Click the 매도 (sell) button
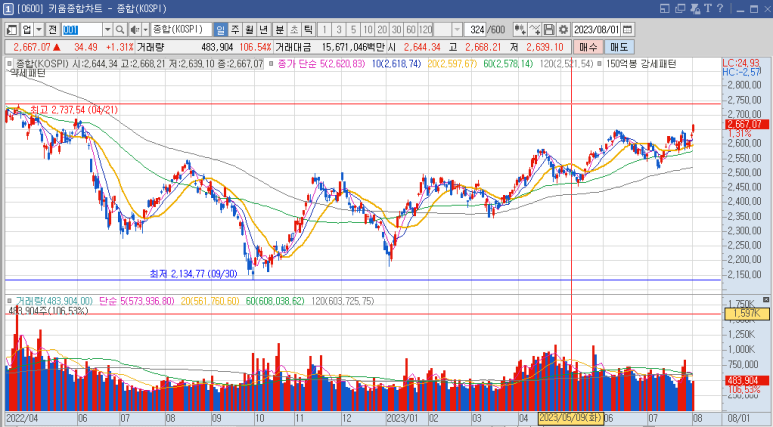The width and height of the screenshot is (773, 427). pyautogui.click(x=619, y=47)
